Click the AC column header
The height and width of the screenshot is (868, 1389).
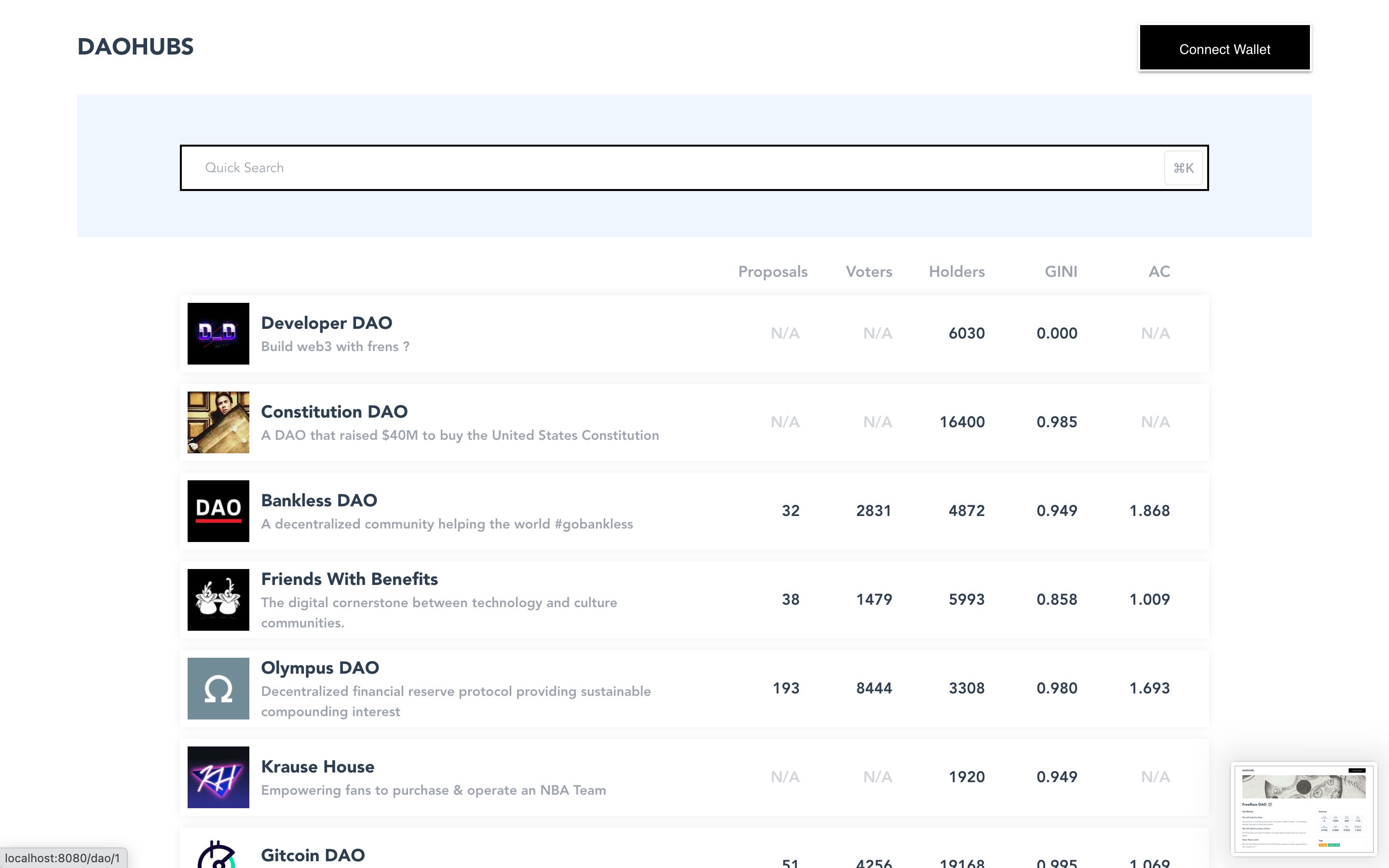[1159, 271]
